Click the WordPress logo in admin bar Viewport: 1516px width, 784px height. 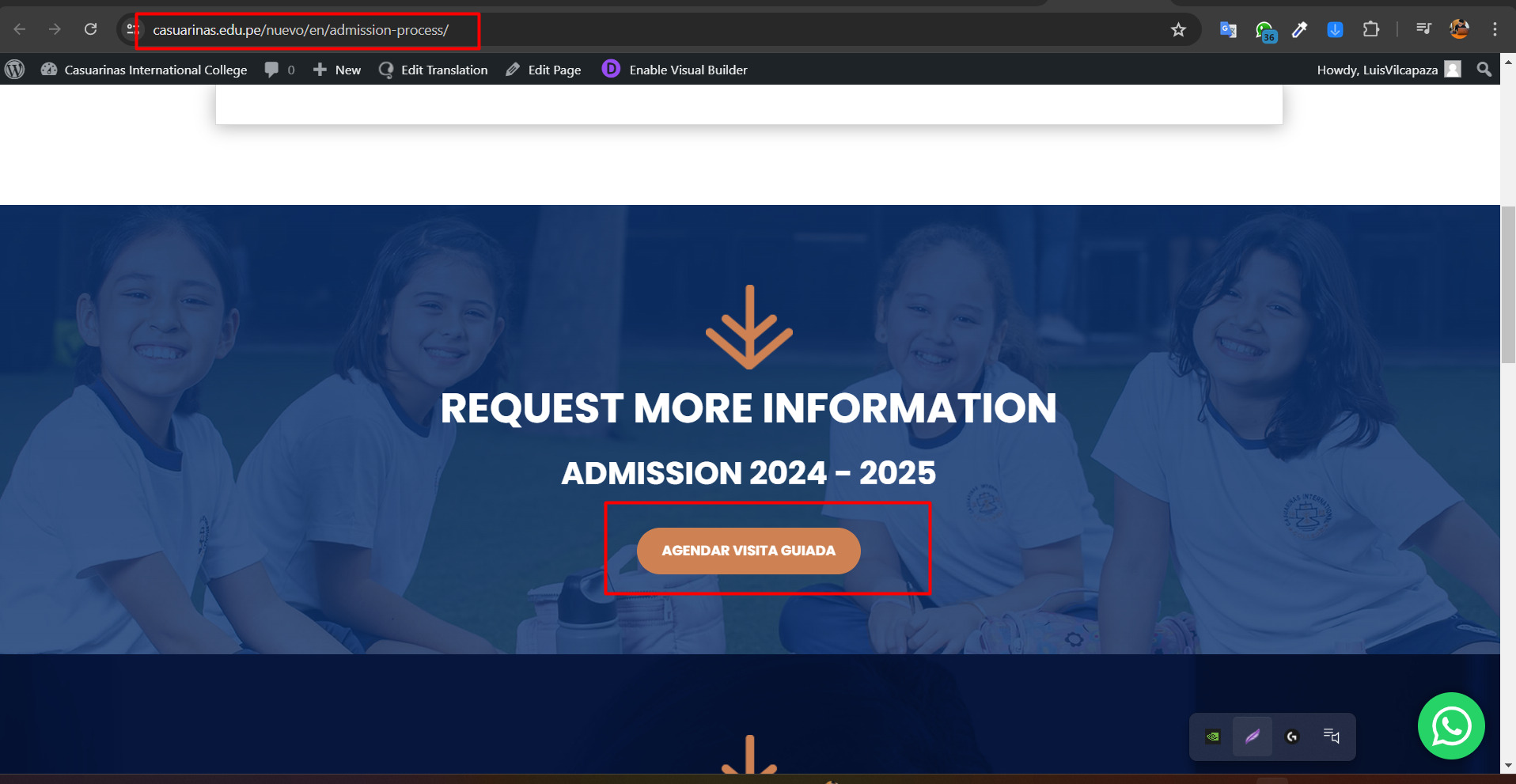pyautogui.click(x=14, y=70)
